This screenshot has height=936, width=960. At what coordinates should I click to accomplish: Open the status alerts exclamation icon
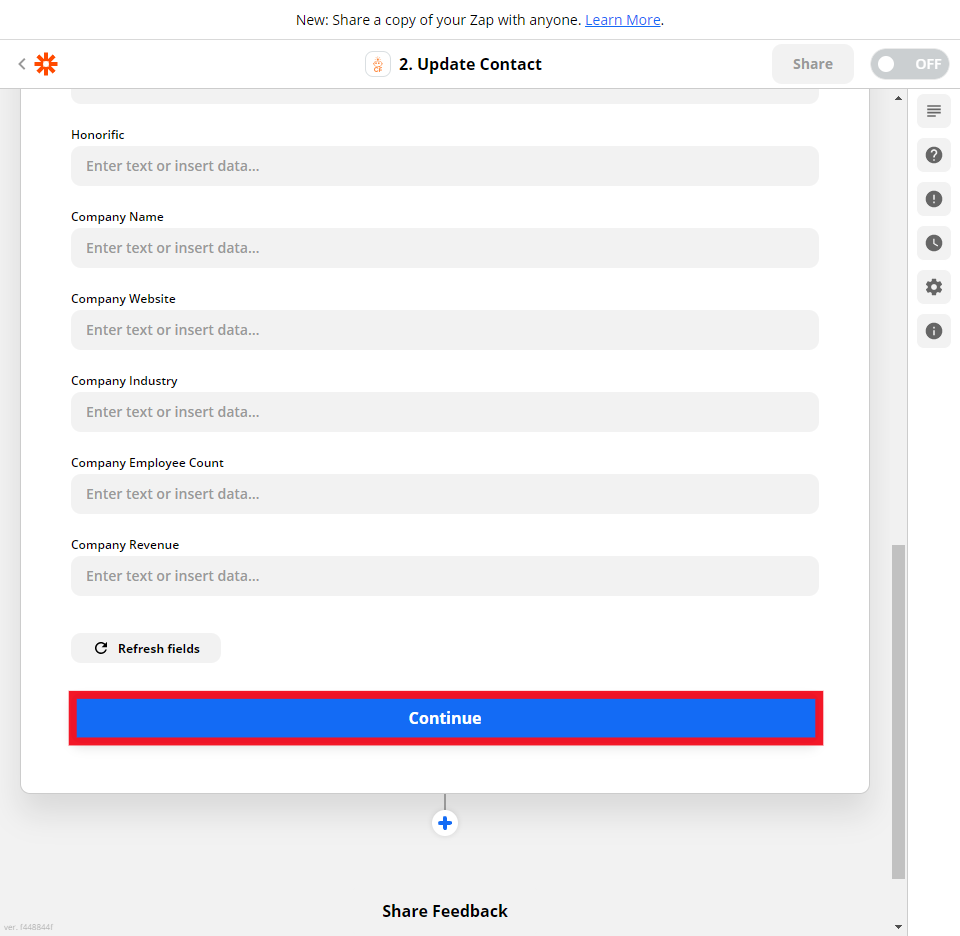click(x=934, y=200)
